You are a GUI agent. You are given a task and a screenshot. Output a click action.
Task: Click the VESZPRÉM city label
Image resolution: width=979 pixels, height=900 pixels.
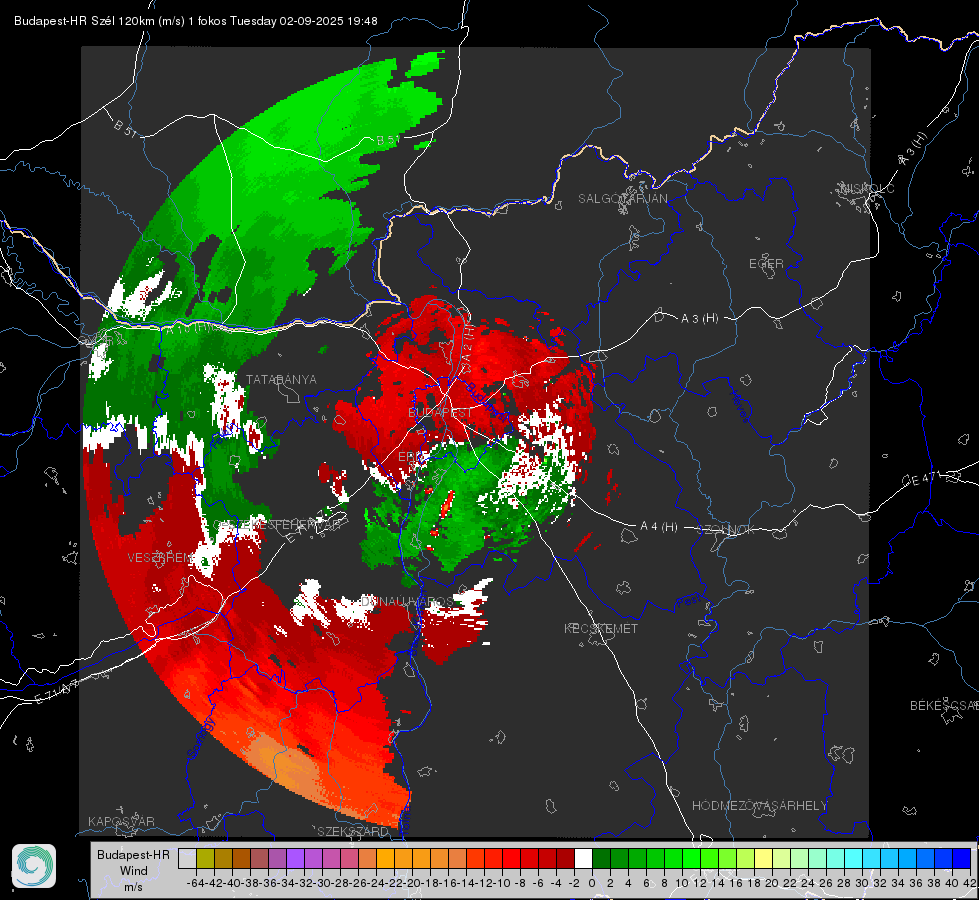tap(159, 557)
